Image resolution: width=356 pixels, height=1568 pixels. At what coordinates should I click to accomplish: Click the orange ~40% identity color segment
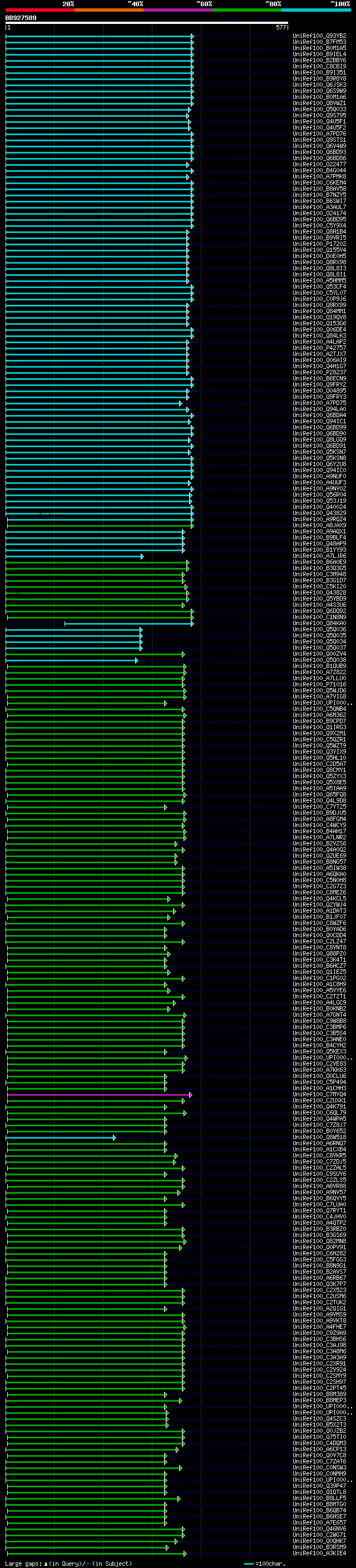click(x=109, y=10)
